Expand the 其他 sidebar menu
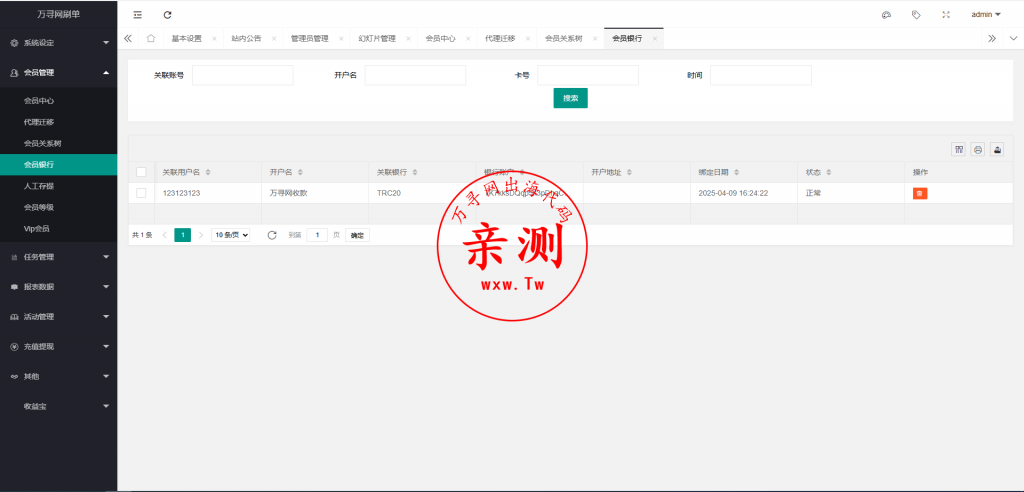The height and width of the screenshot is (492, 1024). coord(59,376)
